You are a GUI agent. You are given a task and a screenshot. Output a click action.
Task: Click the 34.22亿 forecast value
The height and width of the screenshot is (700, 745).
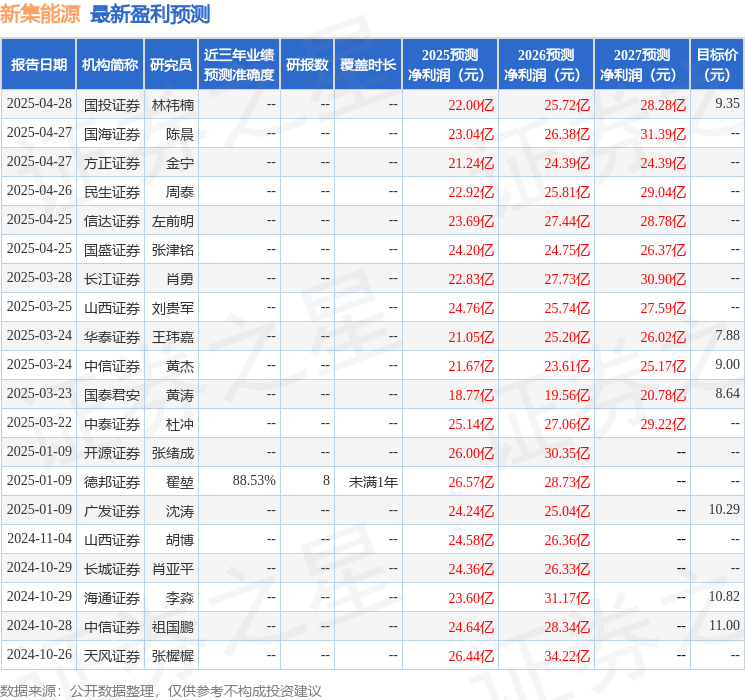(x=567, y=656)
